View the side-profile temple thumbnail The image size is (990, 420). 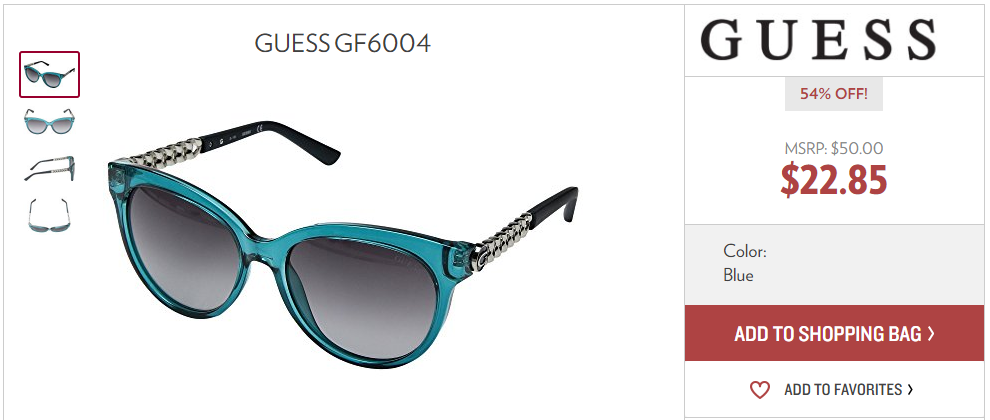(x=49, y=169)
